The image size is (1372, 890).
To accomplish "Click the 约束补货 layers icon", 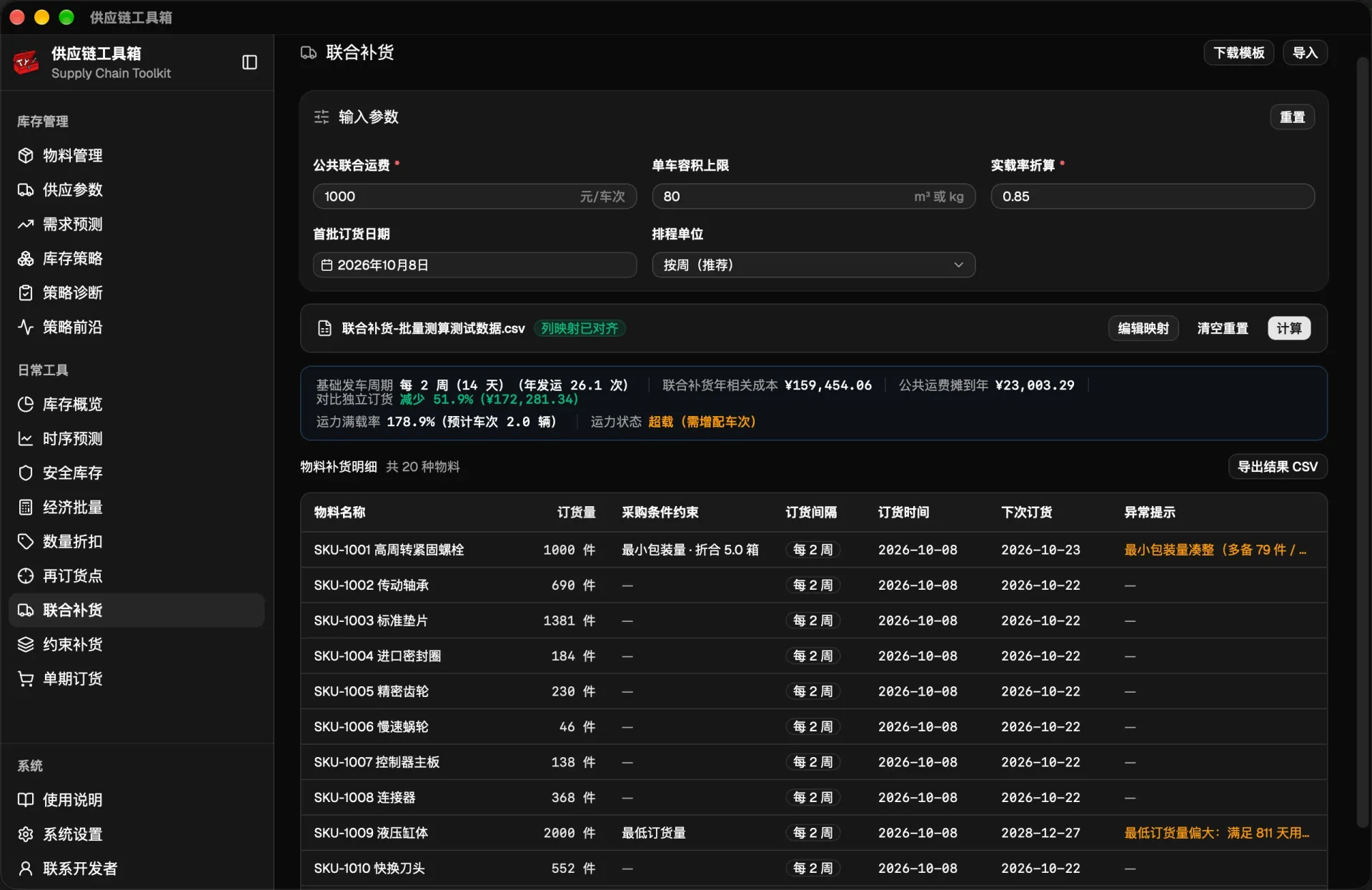I will point(26,644).
